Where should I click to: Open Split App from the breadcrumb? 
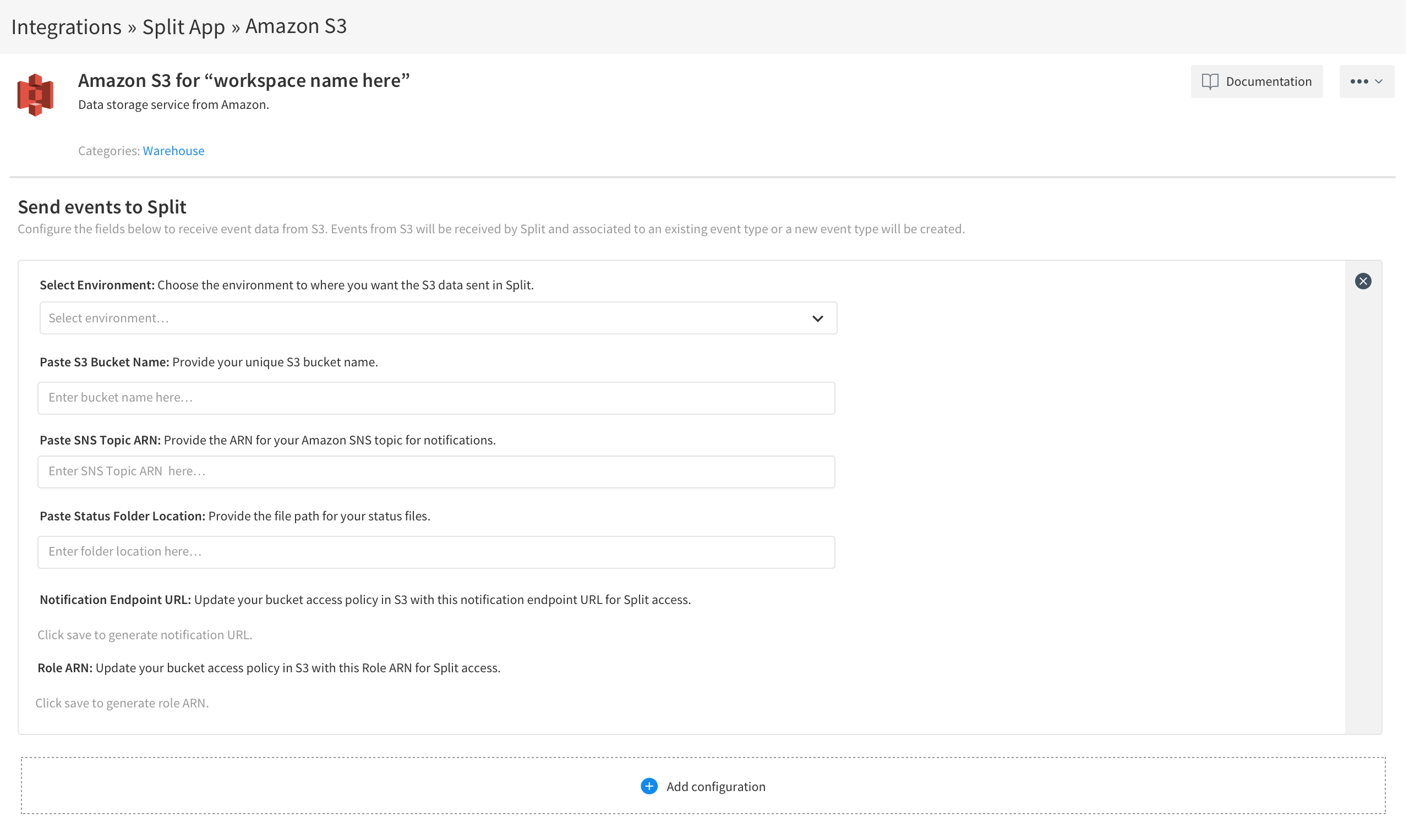pyautogui.click(x=183, y=26)
